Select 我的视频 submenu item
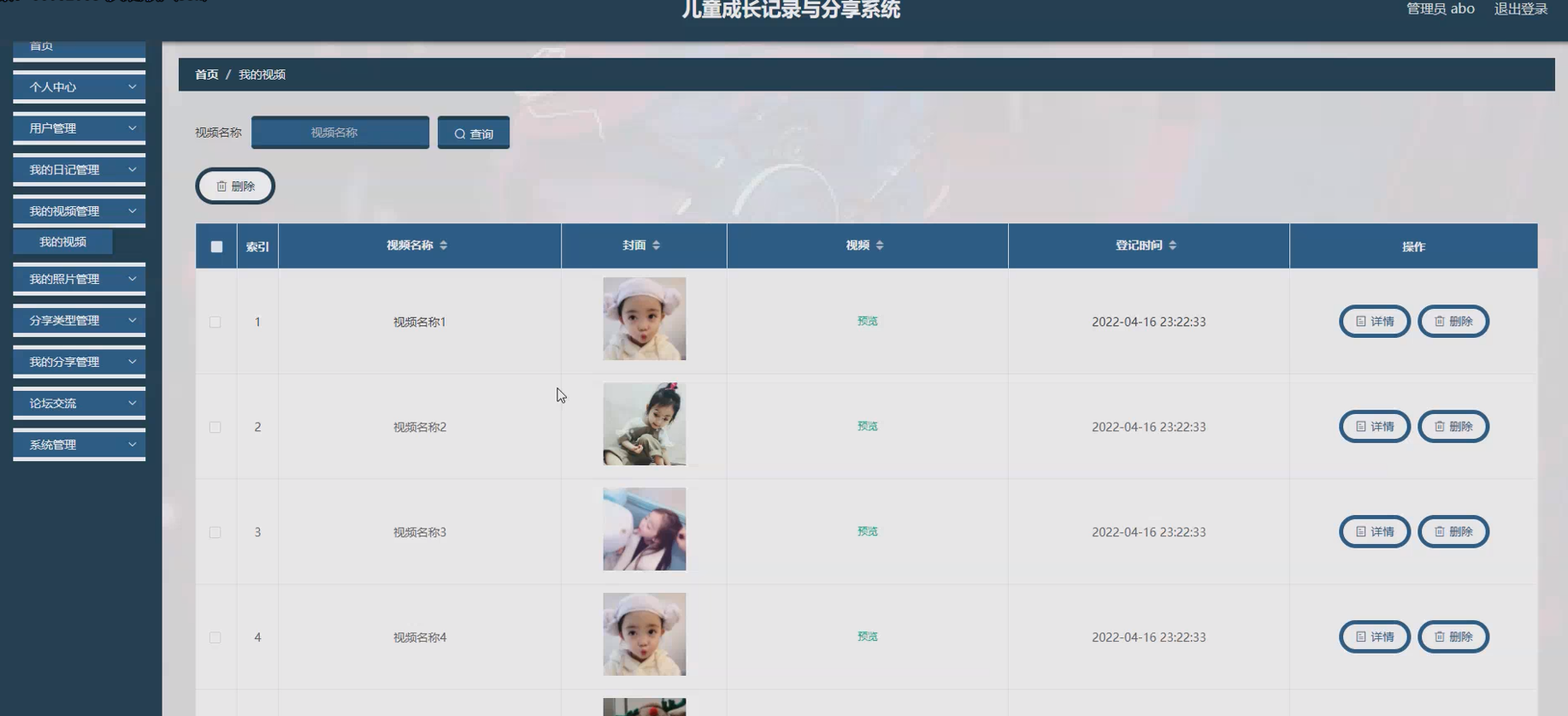Image resolution: width=1568 pixels, height=716 pixels. pos(62,242)
